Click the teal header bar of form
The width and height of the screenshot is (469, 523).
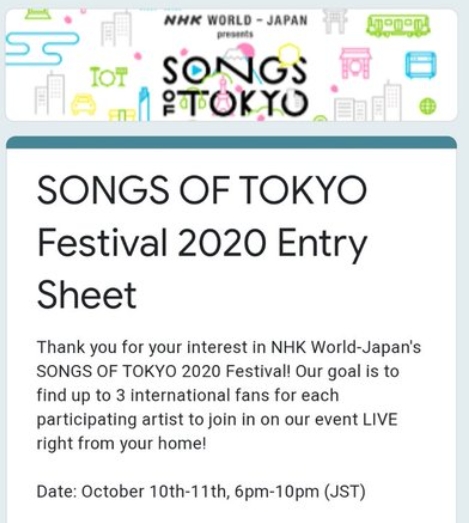point(231,142)
